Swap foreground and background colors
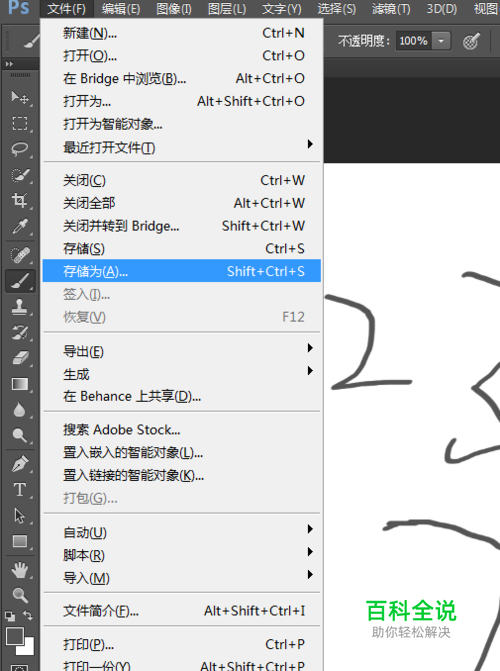The image size is (500, 671). [x=28, y=615]
